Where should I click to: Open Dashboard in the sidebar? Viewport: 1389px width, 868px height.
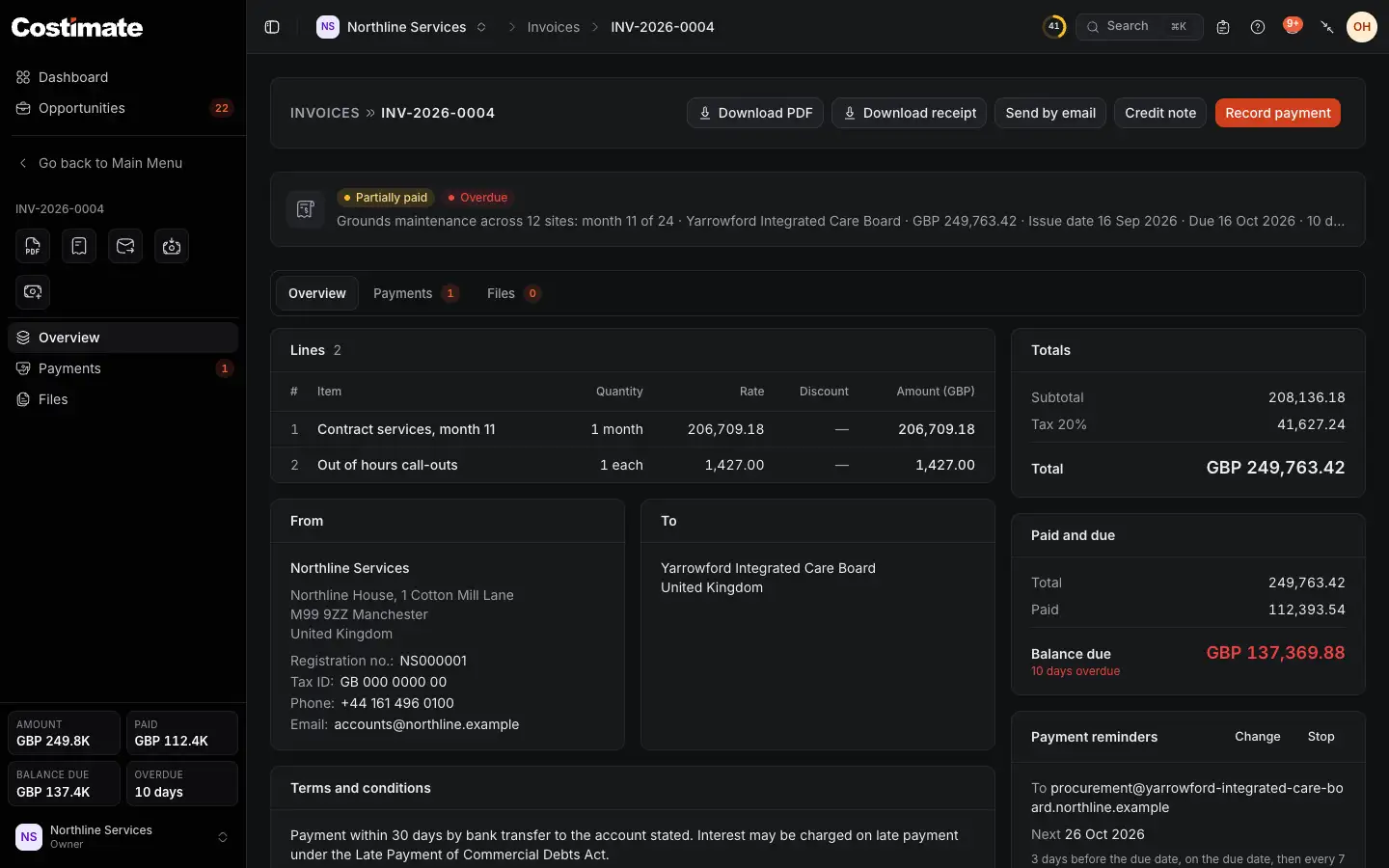[x=123, y=77]
